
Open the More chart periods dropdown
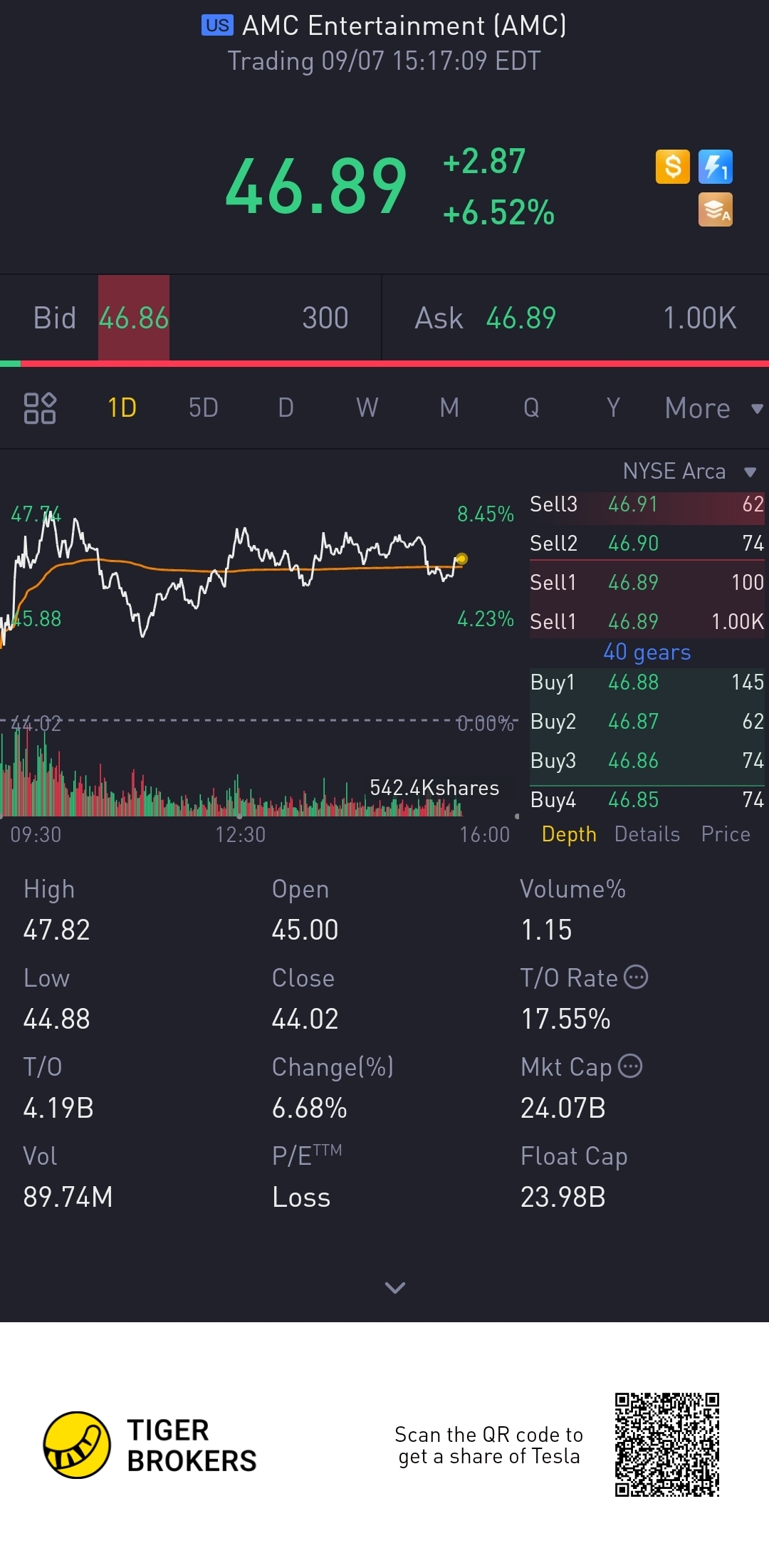(713, 408)
